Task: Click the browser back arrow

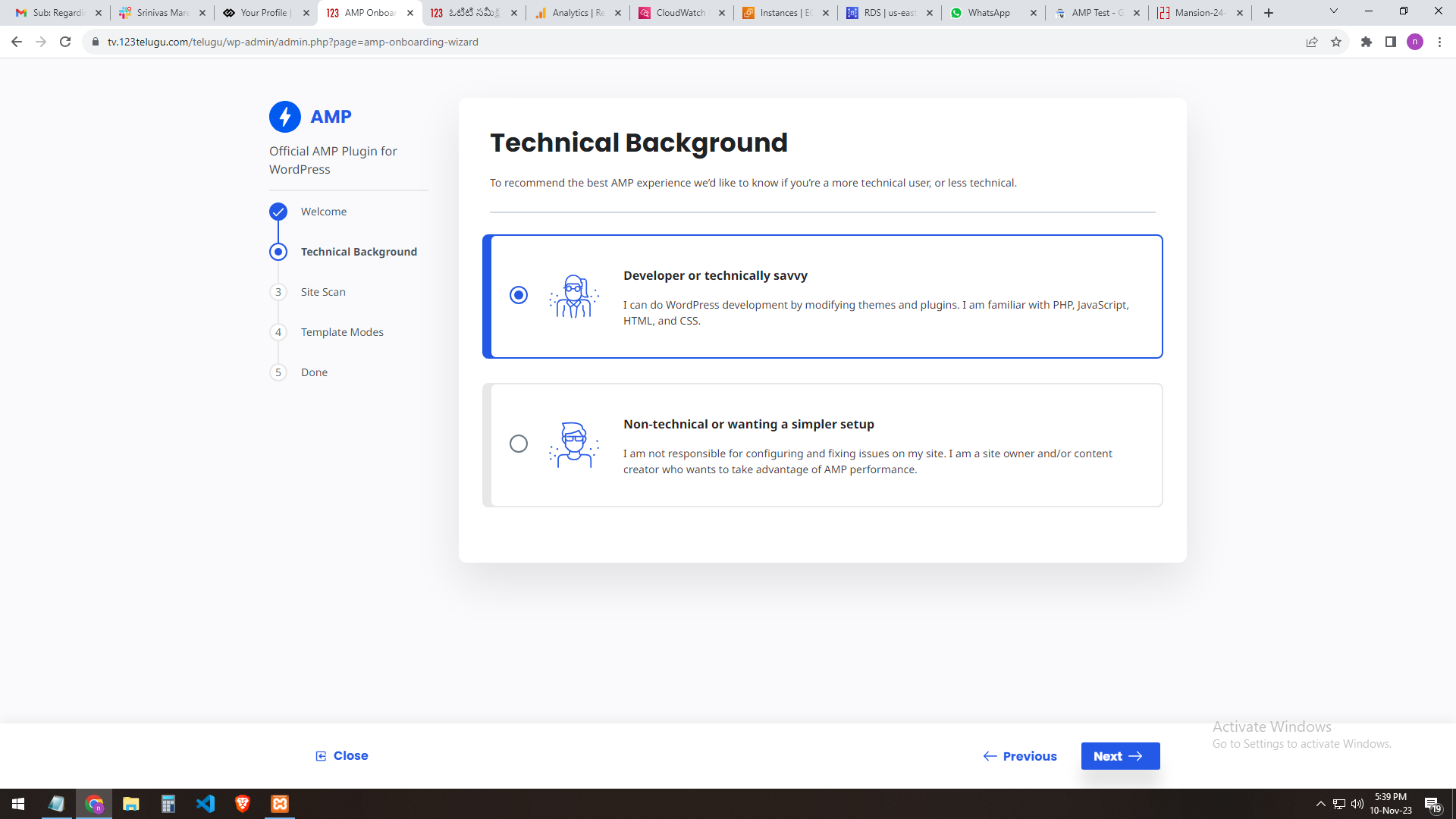Action: click(x=17, y=42)
